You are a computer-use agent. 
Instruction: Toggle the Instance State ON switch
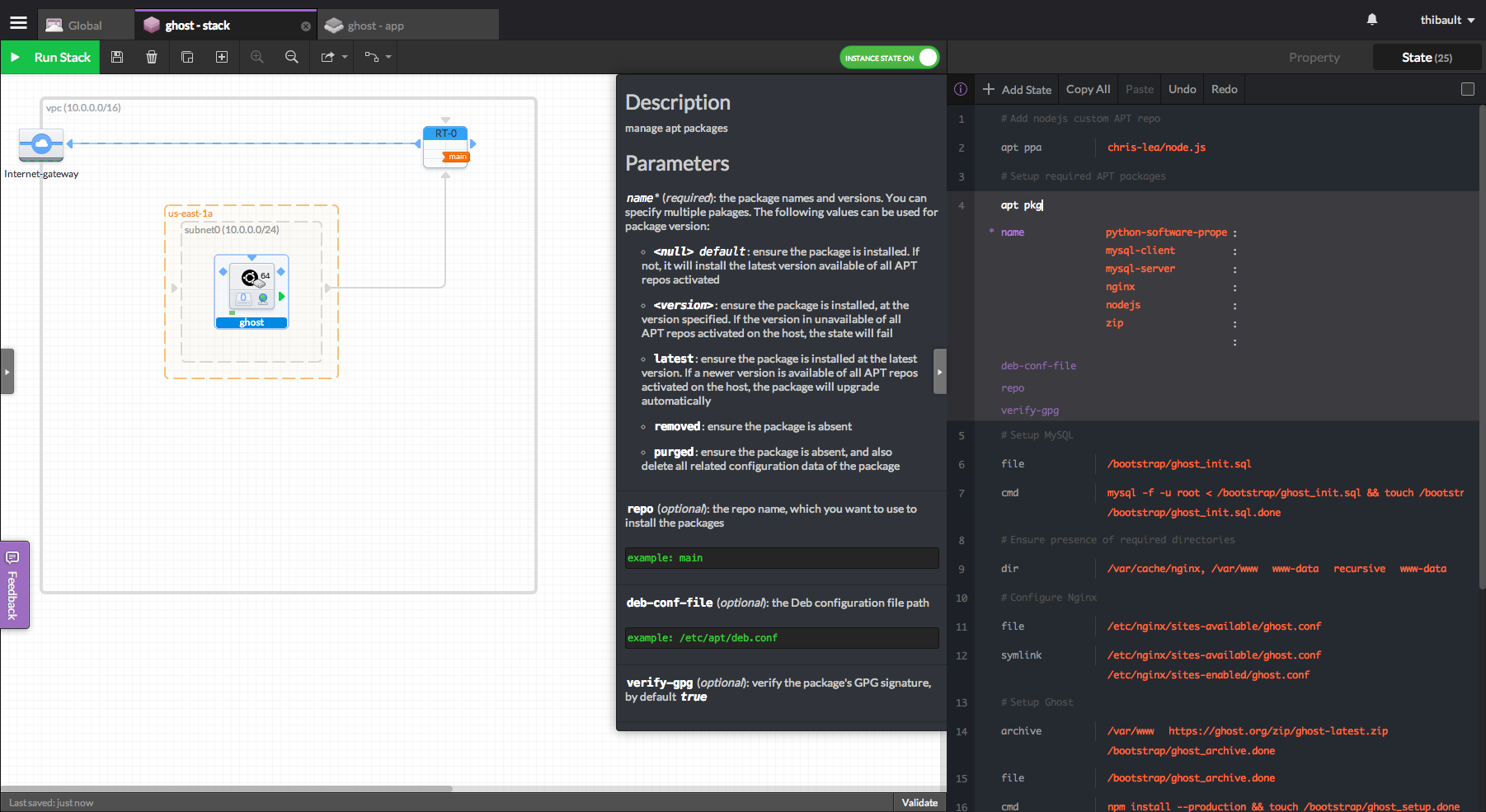tap(890, 58)
